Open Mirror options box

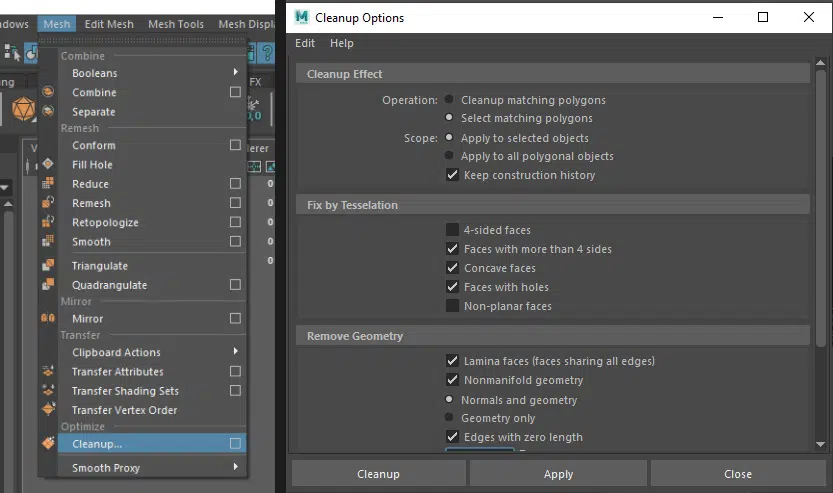point(235,318)
